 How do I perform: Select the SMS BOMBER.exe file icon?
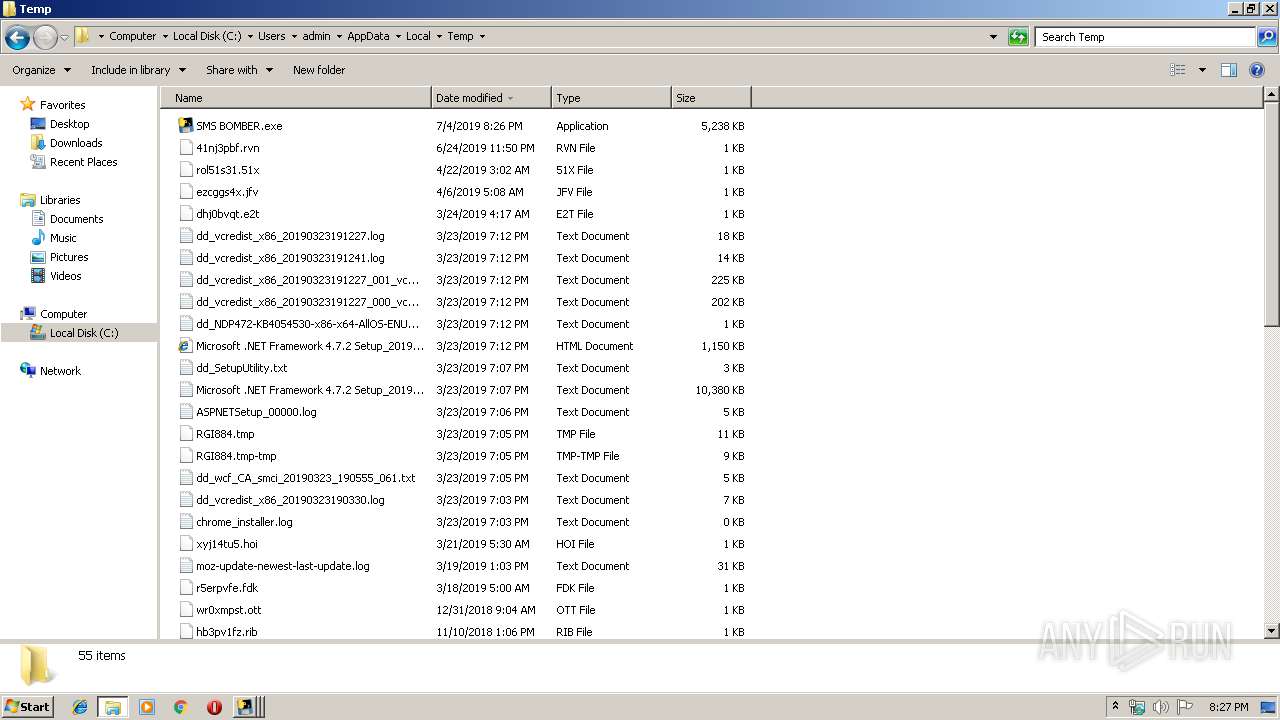click(185, 126)
